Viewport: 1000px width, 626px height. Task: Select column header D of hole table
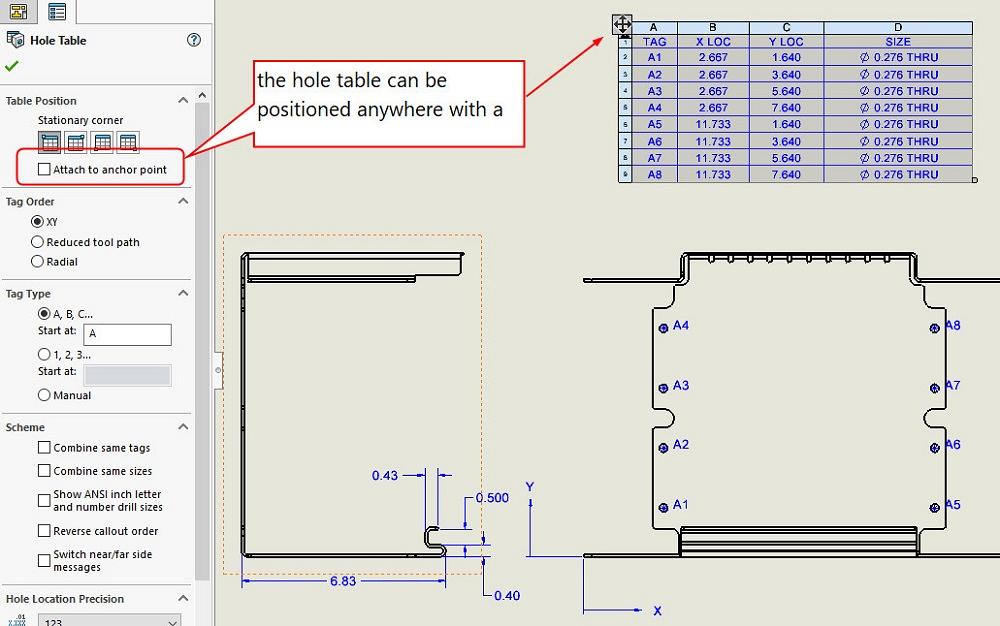click(x=898, y=27)
